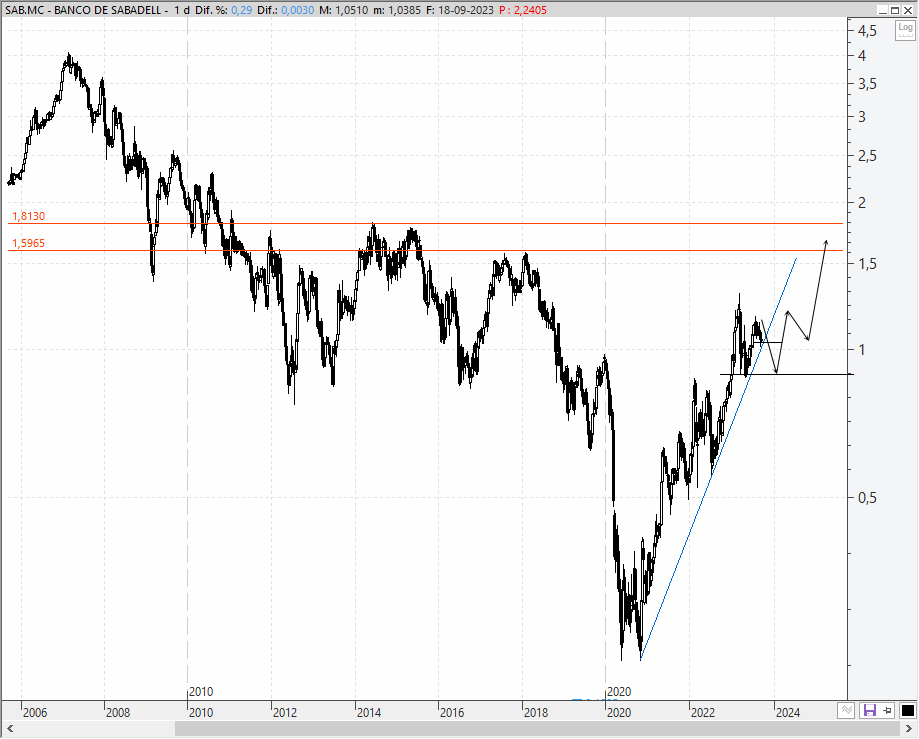
Task: Click the right arrow of the horizontal scrollbar
Action: point(909,729)
